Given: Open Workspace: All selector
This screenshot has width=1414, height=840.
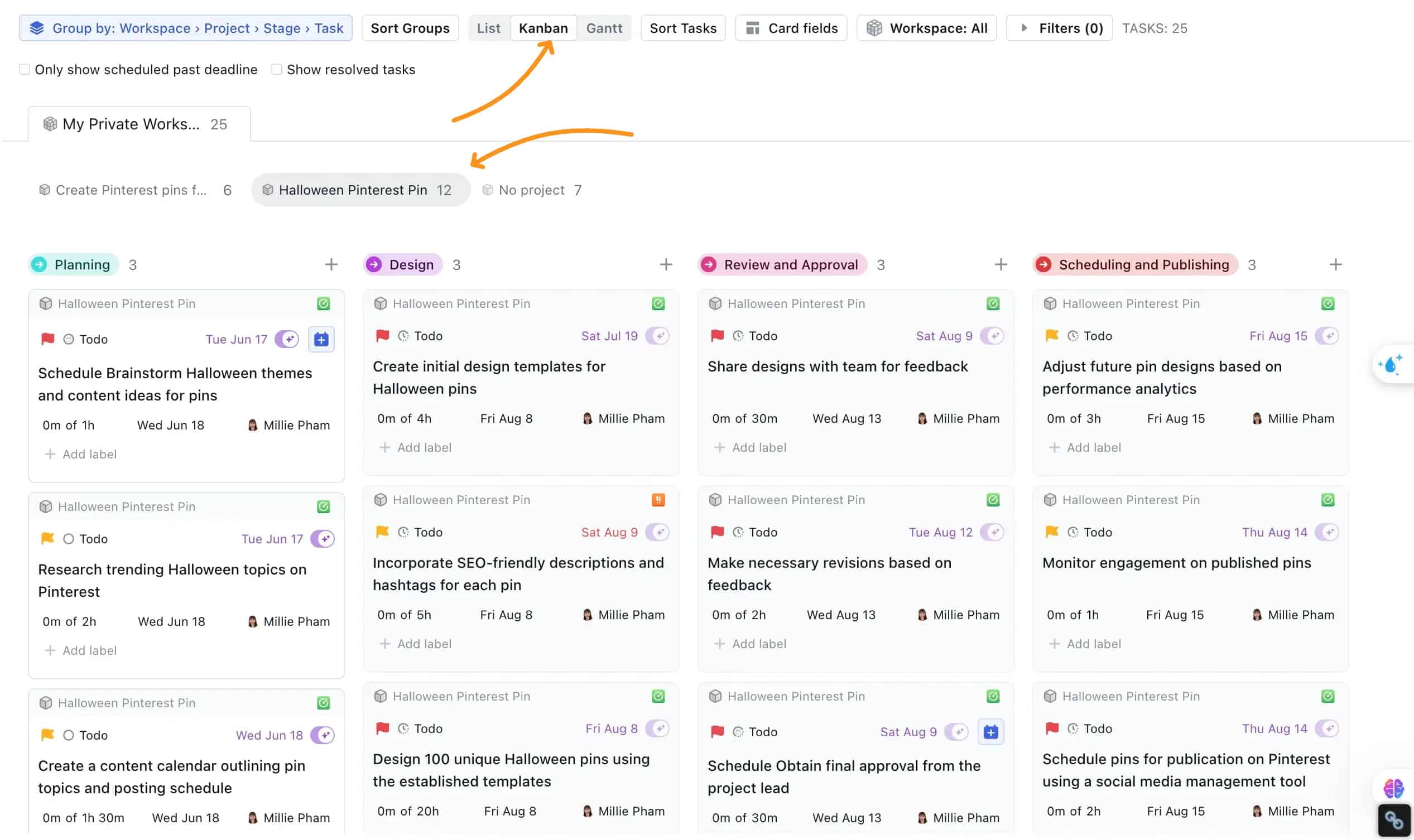Looking at the screenshot, I should 926,28.
